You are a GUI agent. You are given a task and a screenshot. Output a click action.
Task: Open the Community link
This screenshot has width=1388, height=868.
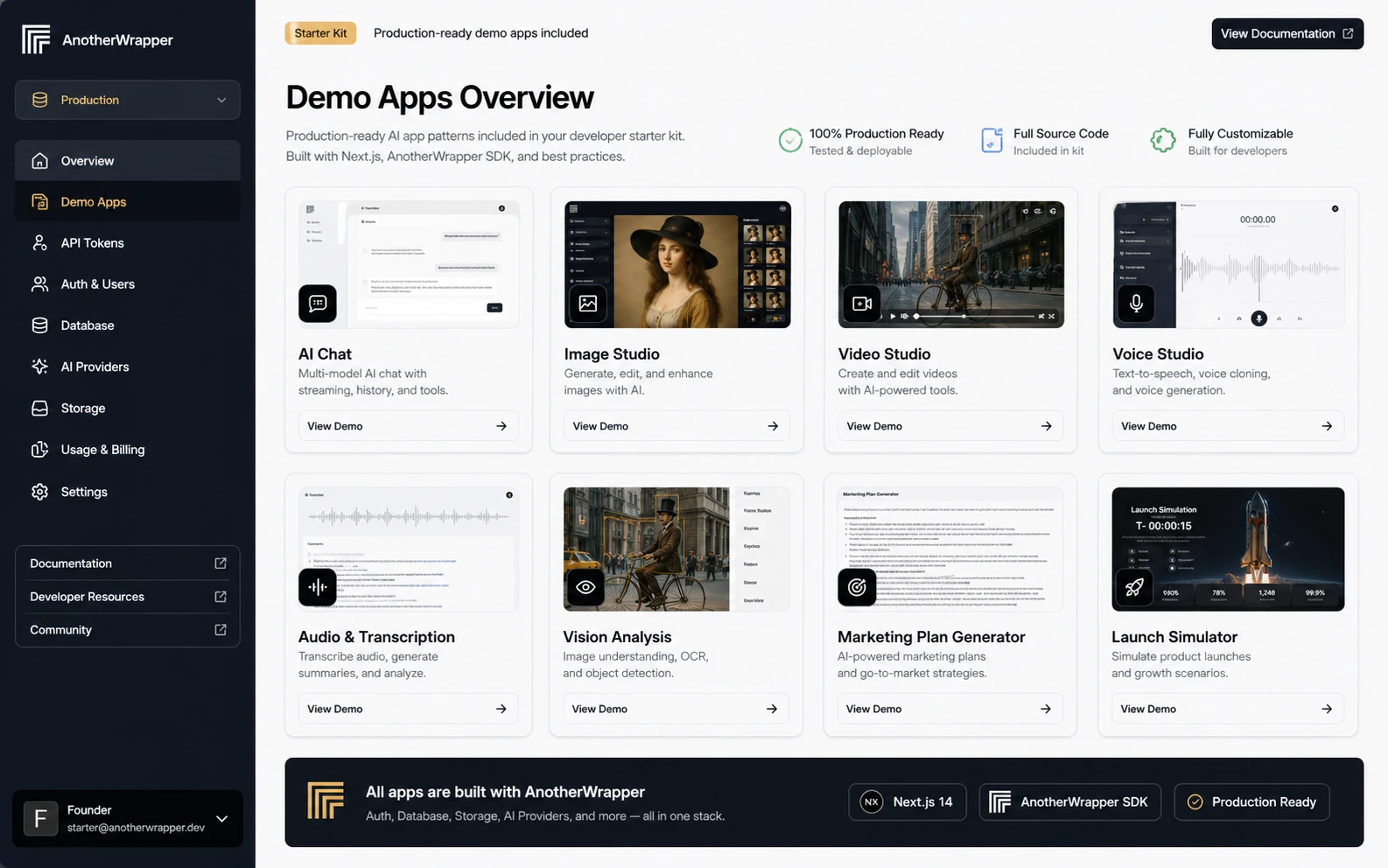point(128,630)
